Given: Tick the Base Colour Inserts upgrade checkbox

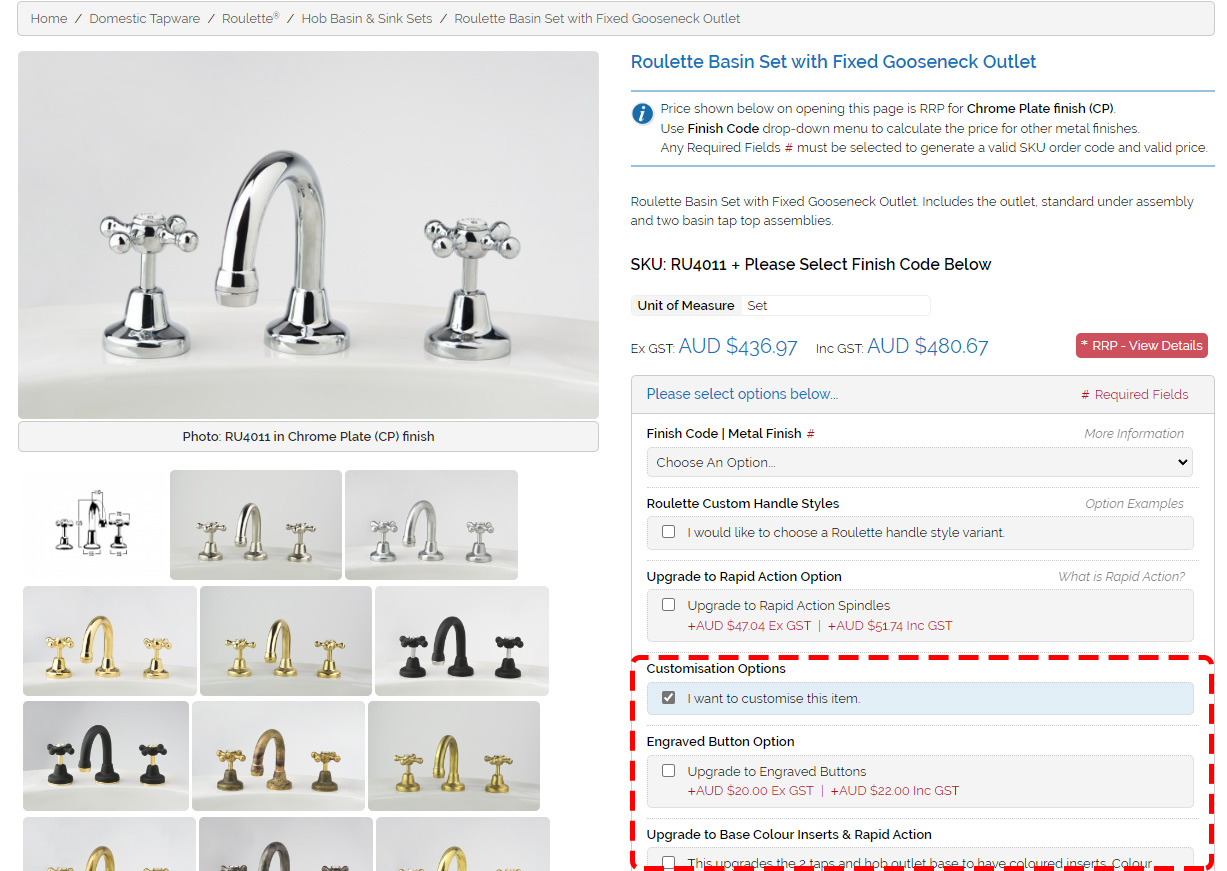Looking at the screenshot, I should point(668,863).
